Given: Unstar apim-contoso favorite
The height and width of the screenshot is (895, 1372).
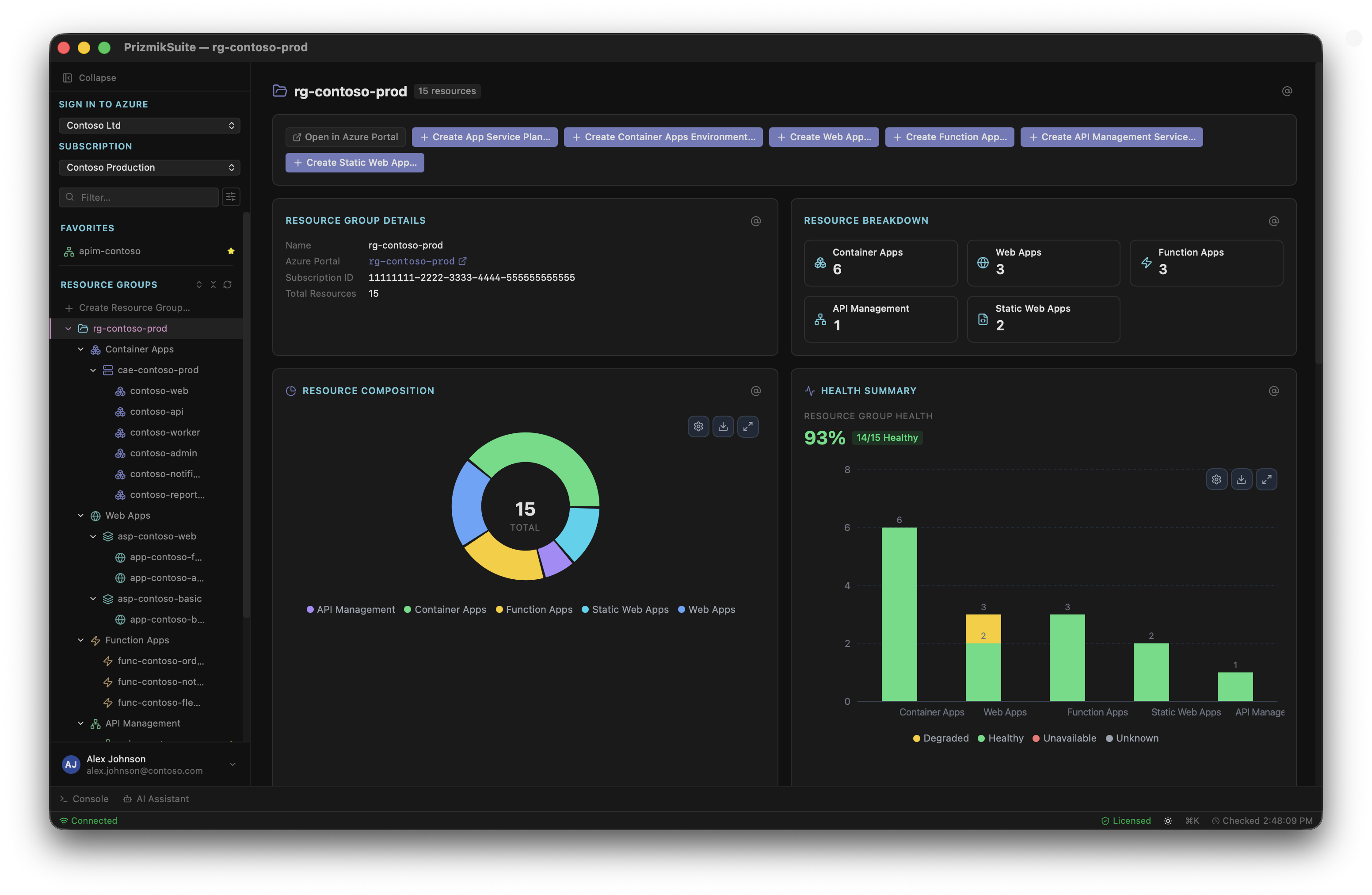Looking at the screenshot, I should pyautogui.click(x=231, y=251).
